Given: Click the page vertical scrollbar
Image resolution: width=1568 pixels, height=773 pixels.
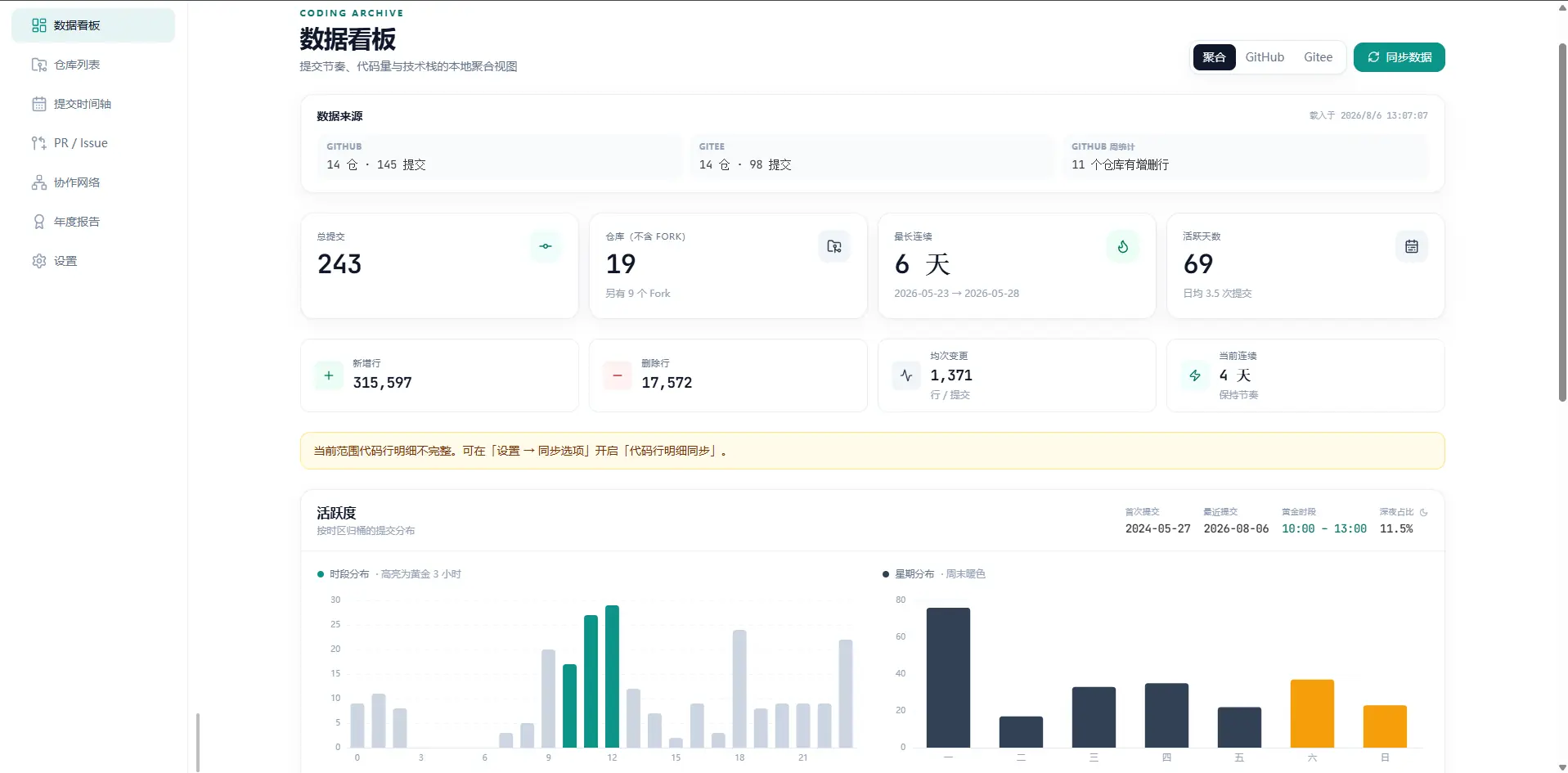Looking at the screenshot, I should coord(1561,221).
